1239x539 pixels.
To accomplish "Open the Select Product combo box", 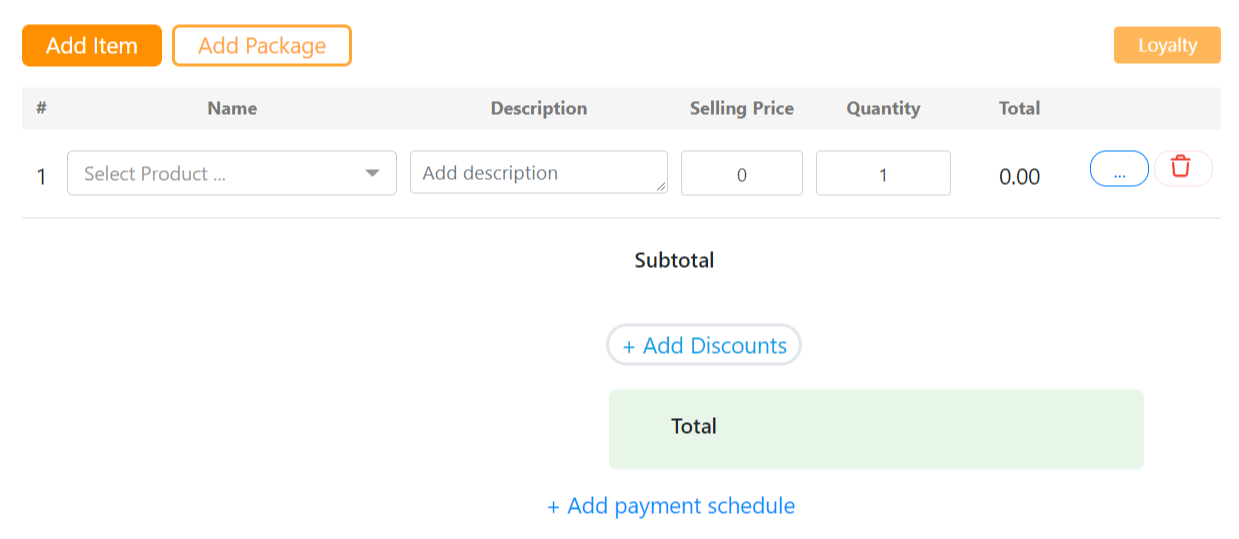I will point(232,173).
